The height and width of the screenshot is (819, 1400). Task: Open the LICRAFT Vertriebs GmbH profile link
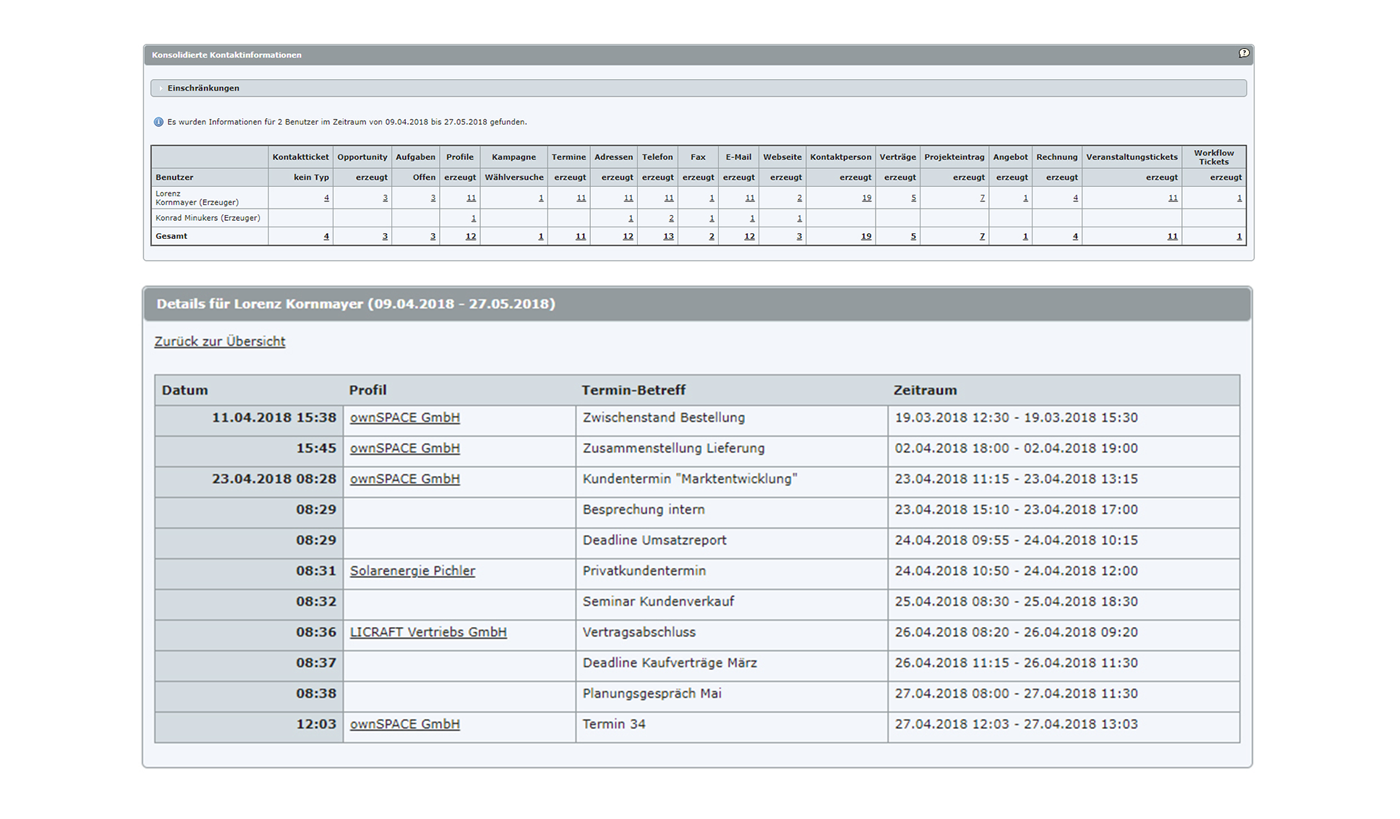428,632
